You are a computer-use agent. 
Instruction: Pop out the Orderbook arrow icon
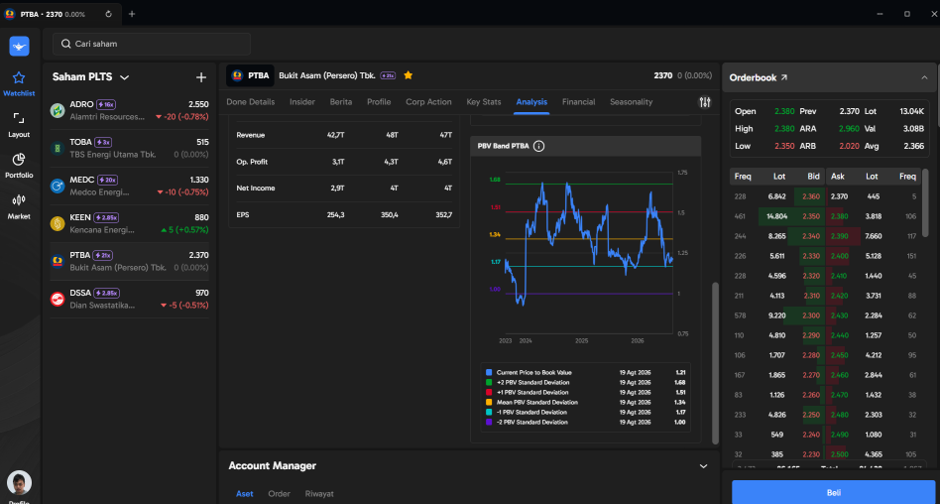784,77
